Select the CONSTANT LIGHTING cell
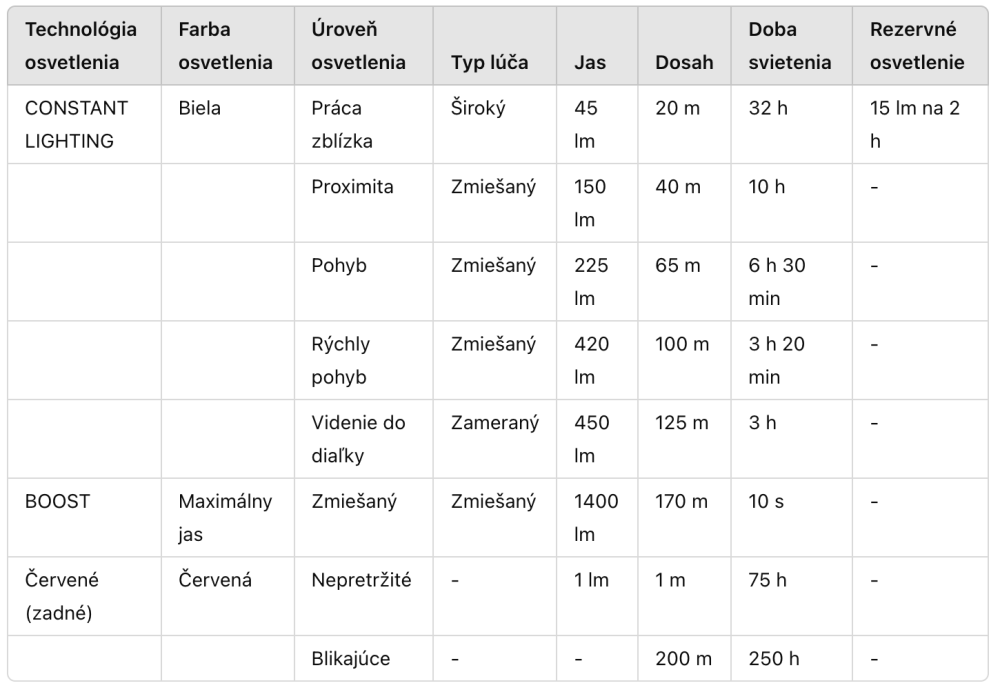Viewport: 1000px width, 690px height. tap(84, 124)
